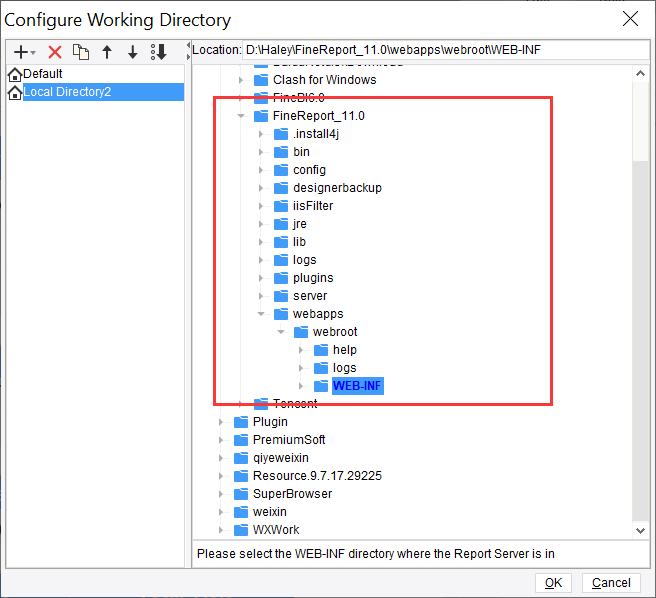Screen dimensions: 656x598
Task: Collapse the FineReport_11.0 folder
Action: point(241,116)
